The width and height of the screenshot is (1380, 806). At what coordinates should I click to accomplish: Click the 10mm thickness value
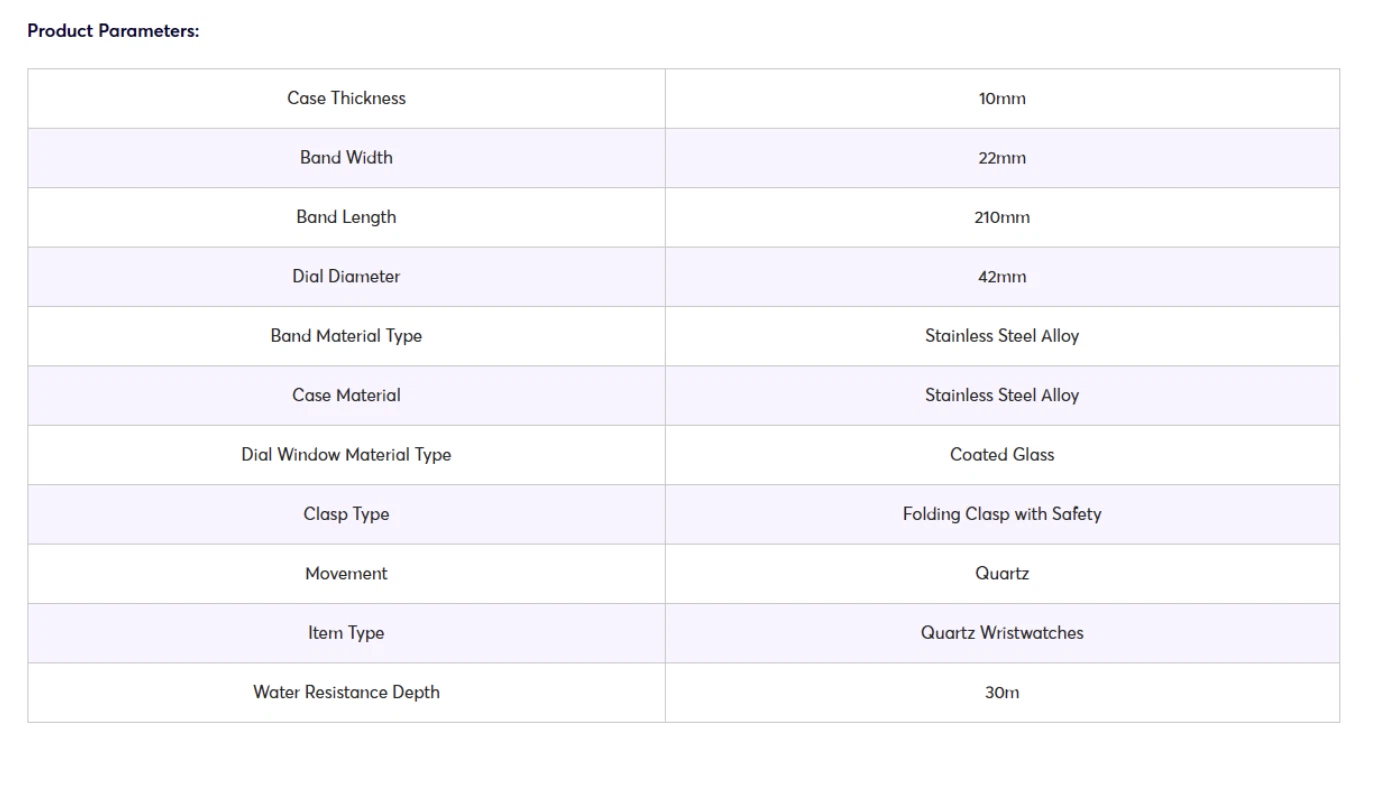[1002, 98]
